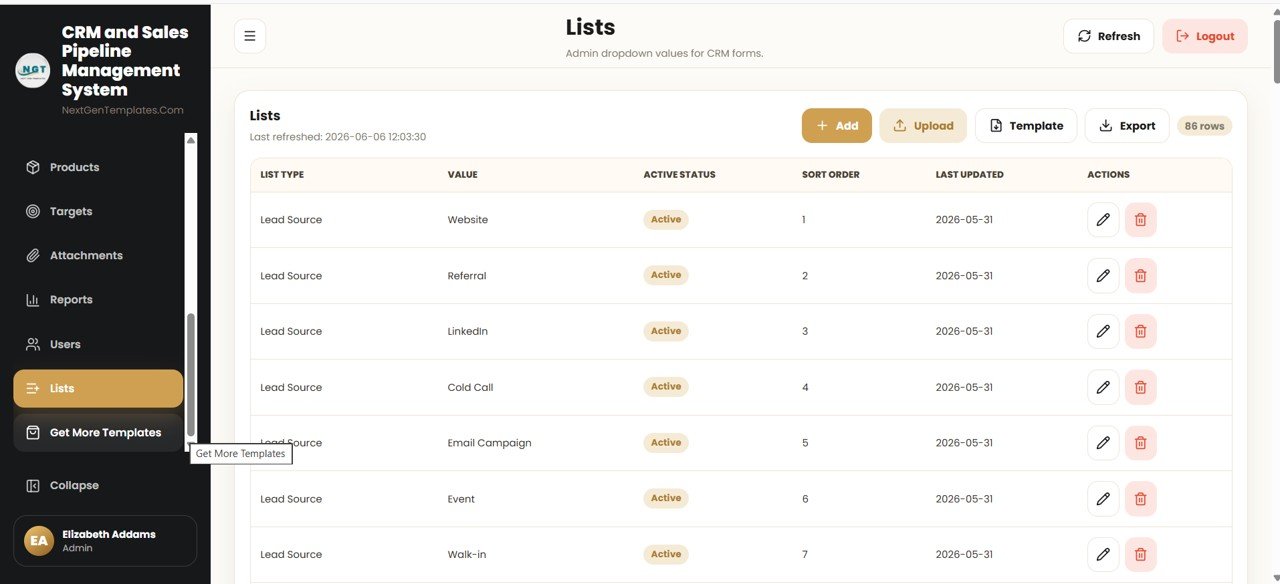Click the SORT ORDER column header
Screen dimensions: 1280x584
click(830, 175)
